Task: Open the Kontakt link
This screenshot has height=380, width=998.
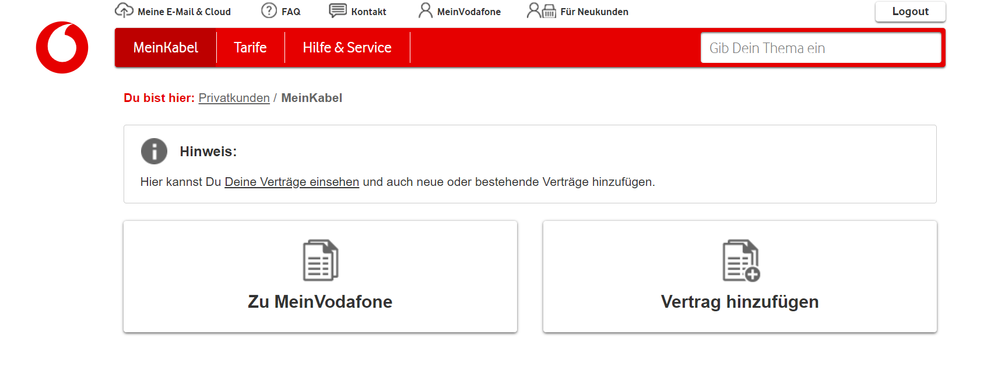Action: tap(369, 11)
